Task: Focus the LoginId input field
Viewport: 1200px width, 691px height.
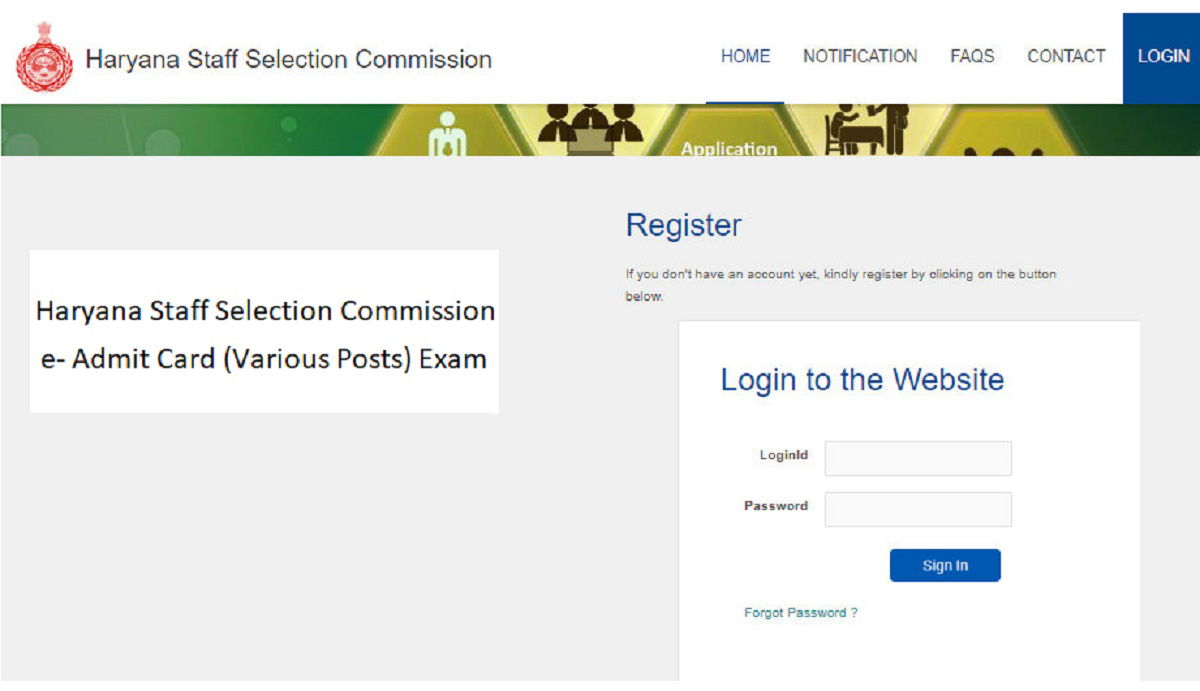Action: tap(918, 458)
